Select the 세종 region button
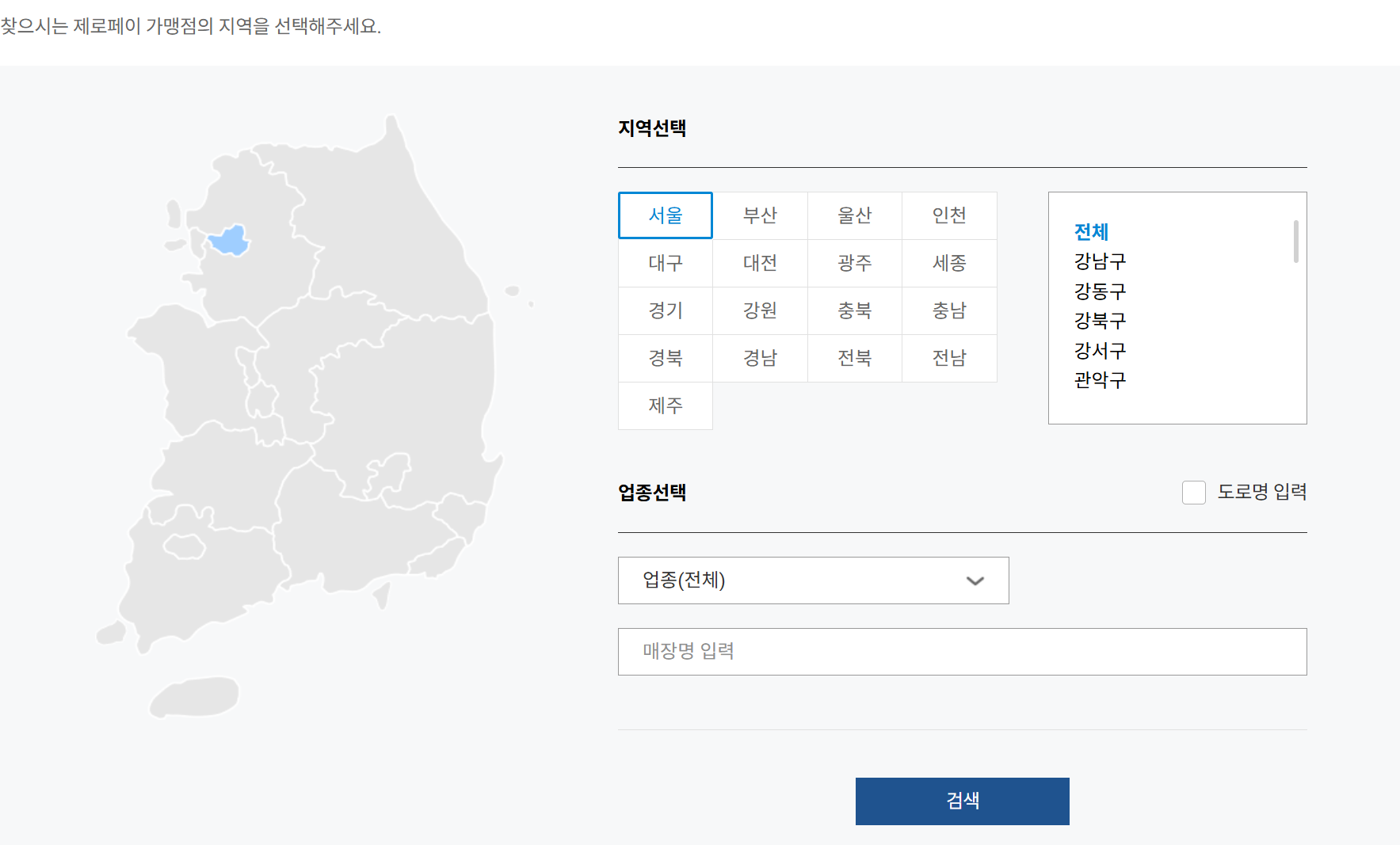This screenshot has height=845, width=1400. tap(949, 263)
